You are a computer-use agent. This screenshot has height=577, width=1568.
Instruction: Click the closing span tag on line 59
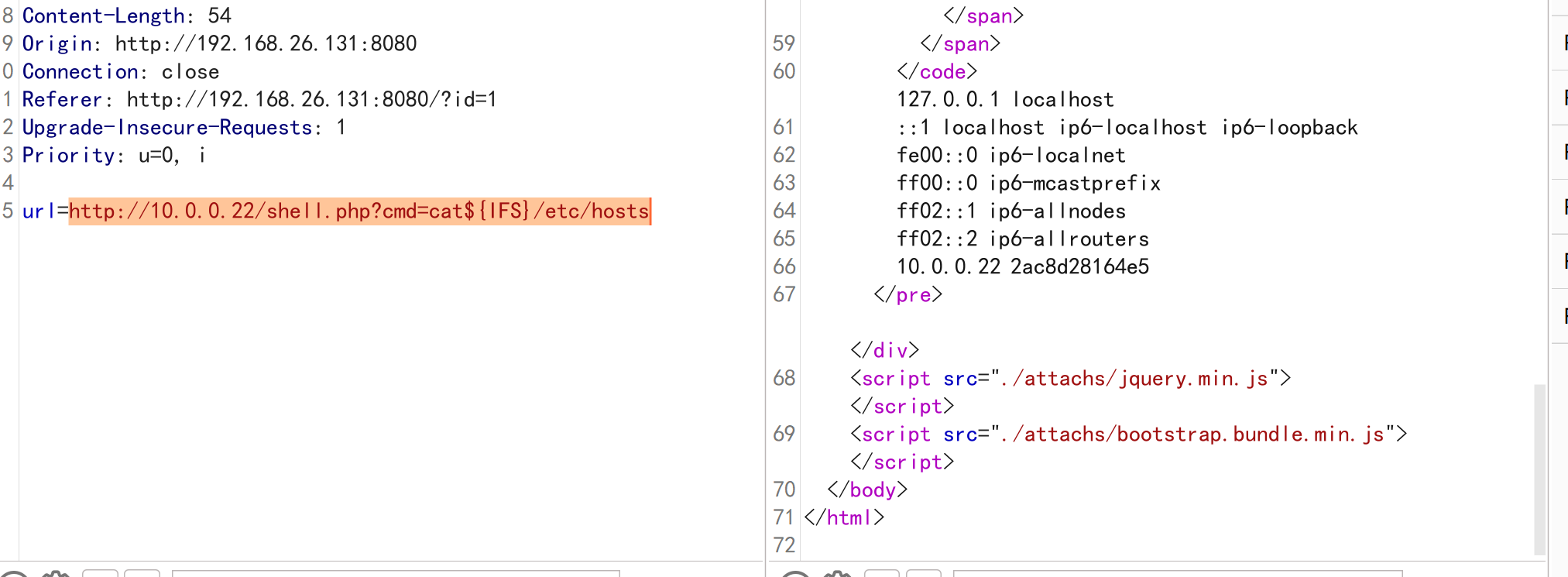(x=960, y=43)
